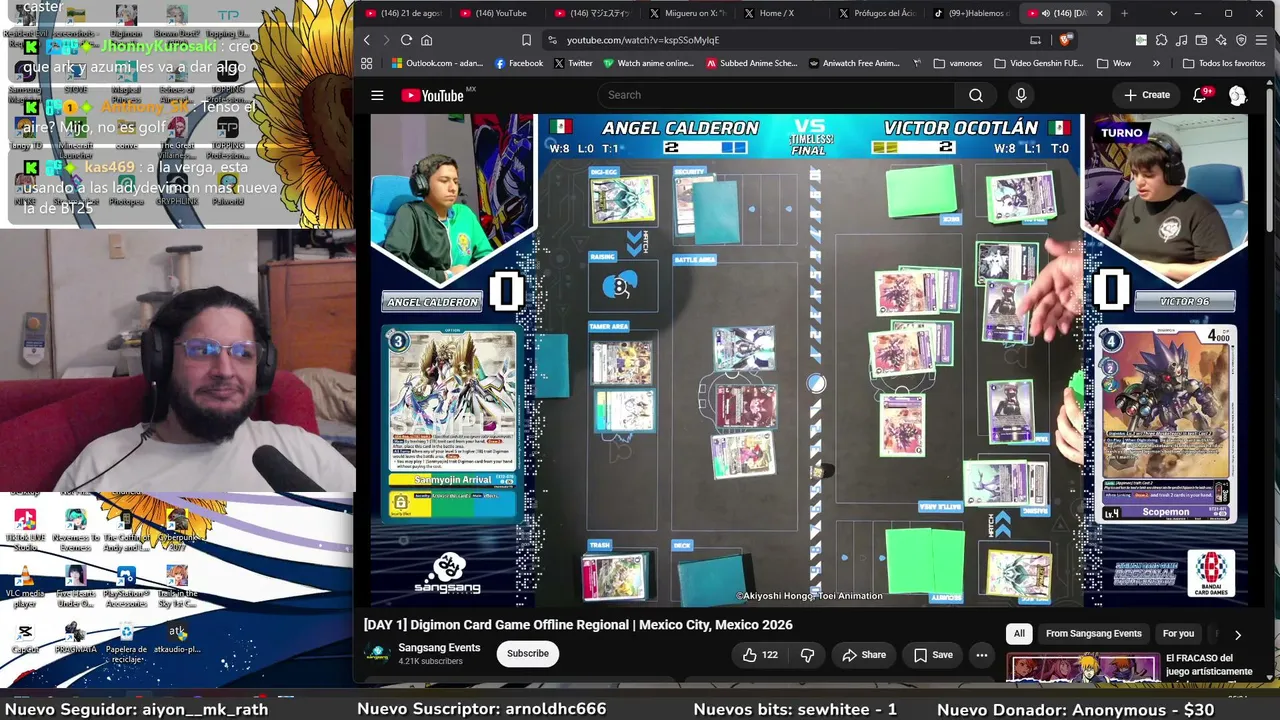Select the From Sangsang Events chip
This screenshot has width=1280, height=720.
pos(1093,634)
